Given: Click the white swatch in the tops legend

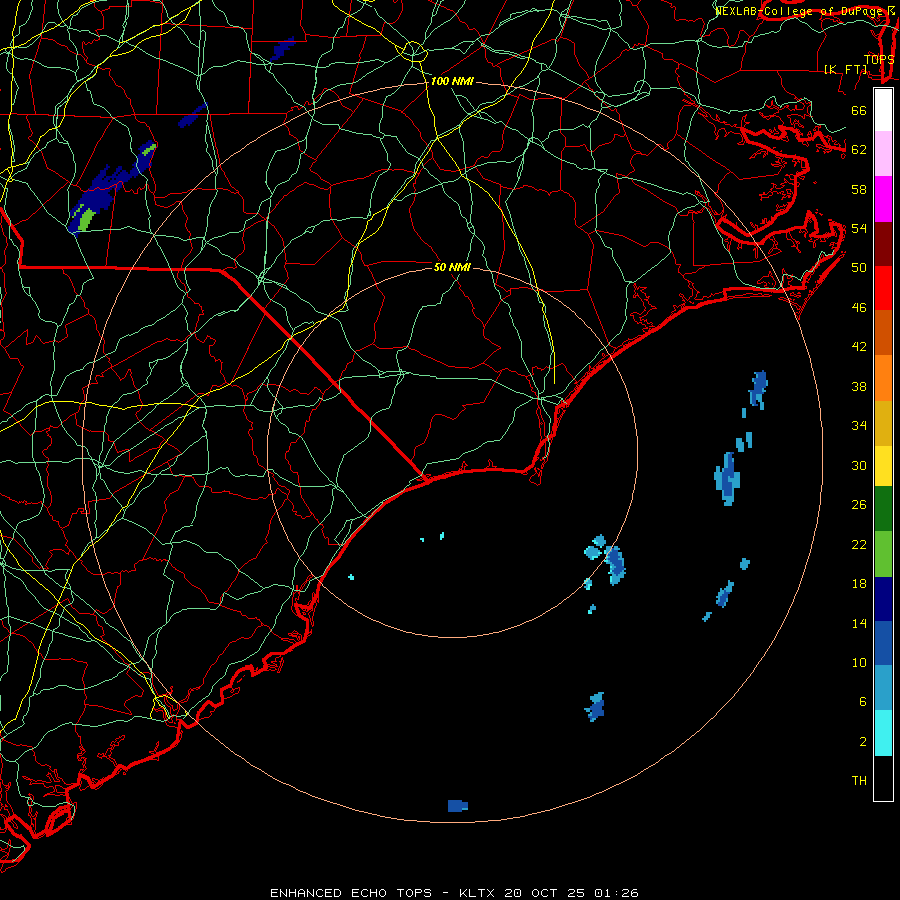Looking at the screenshot, I should (x=883, y=110).
